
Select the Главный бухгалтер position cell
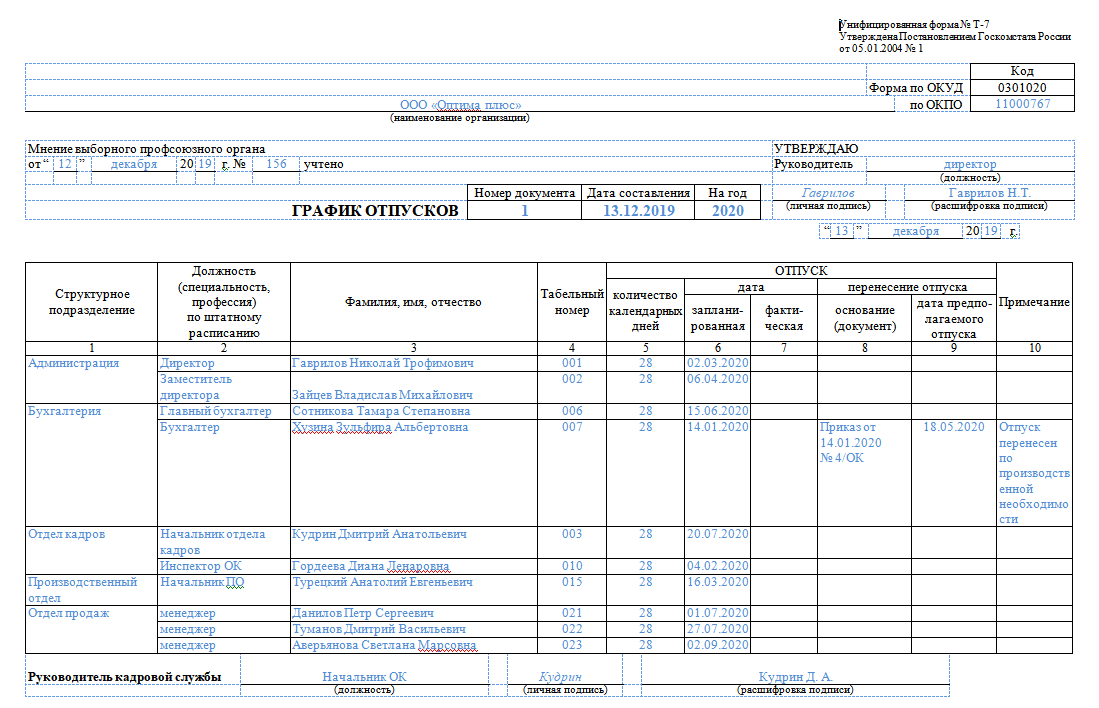[224, 411]
